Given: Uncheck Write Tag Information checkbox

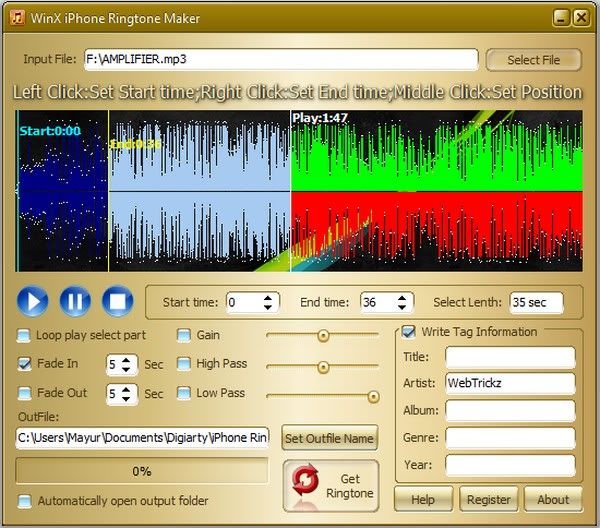Looking at the screenshot, I should (x=408, y=332).
